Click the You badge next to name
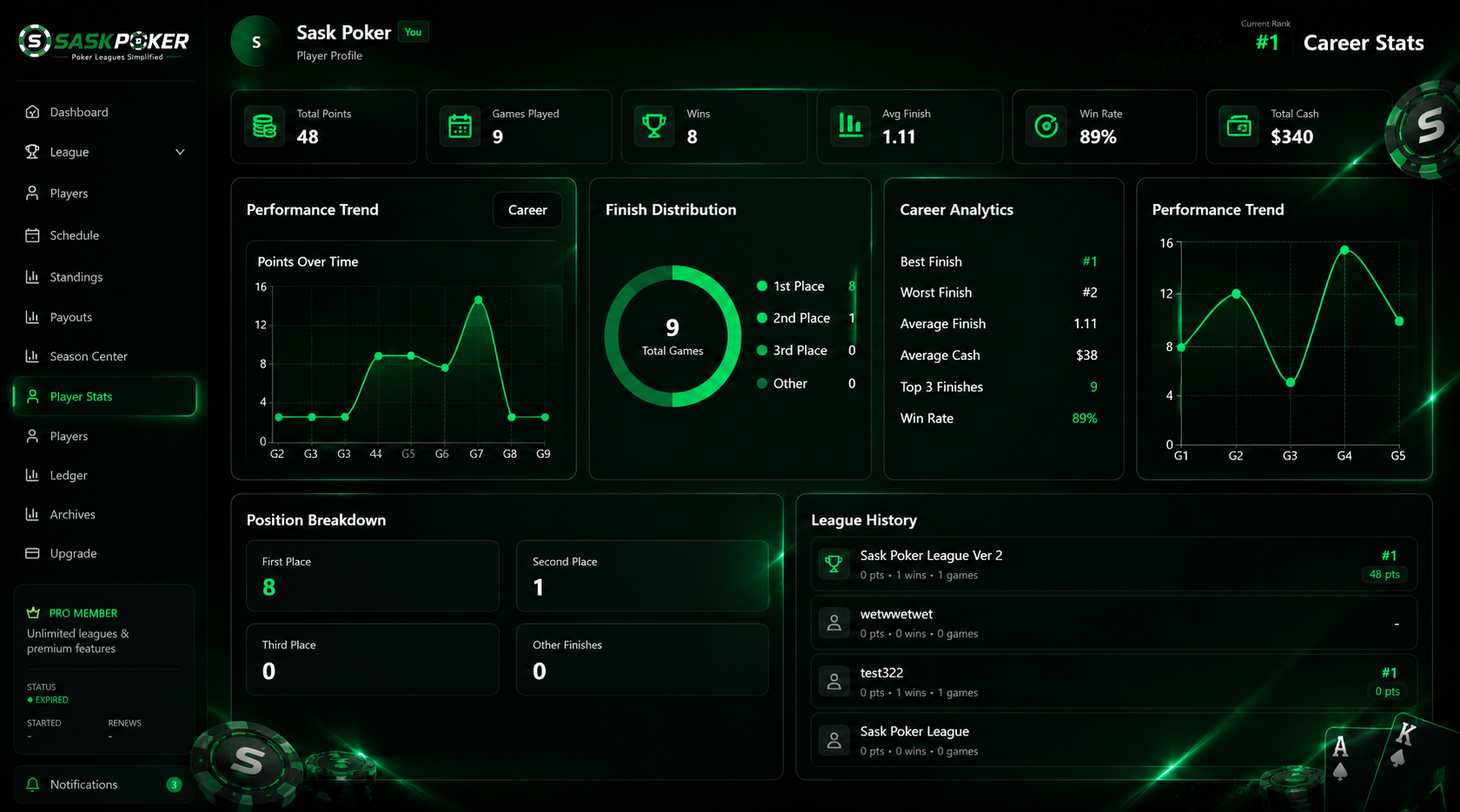Screen dimensions: 1460x812 pyautogui.click(x=413, y=32)
